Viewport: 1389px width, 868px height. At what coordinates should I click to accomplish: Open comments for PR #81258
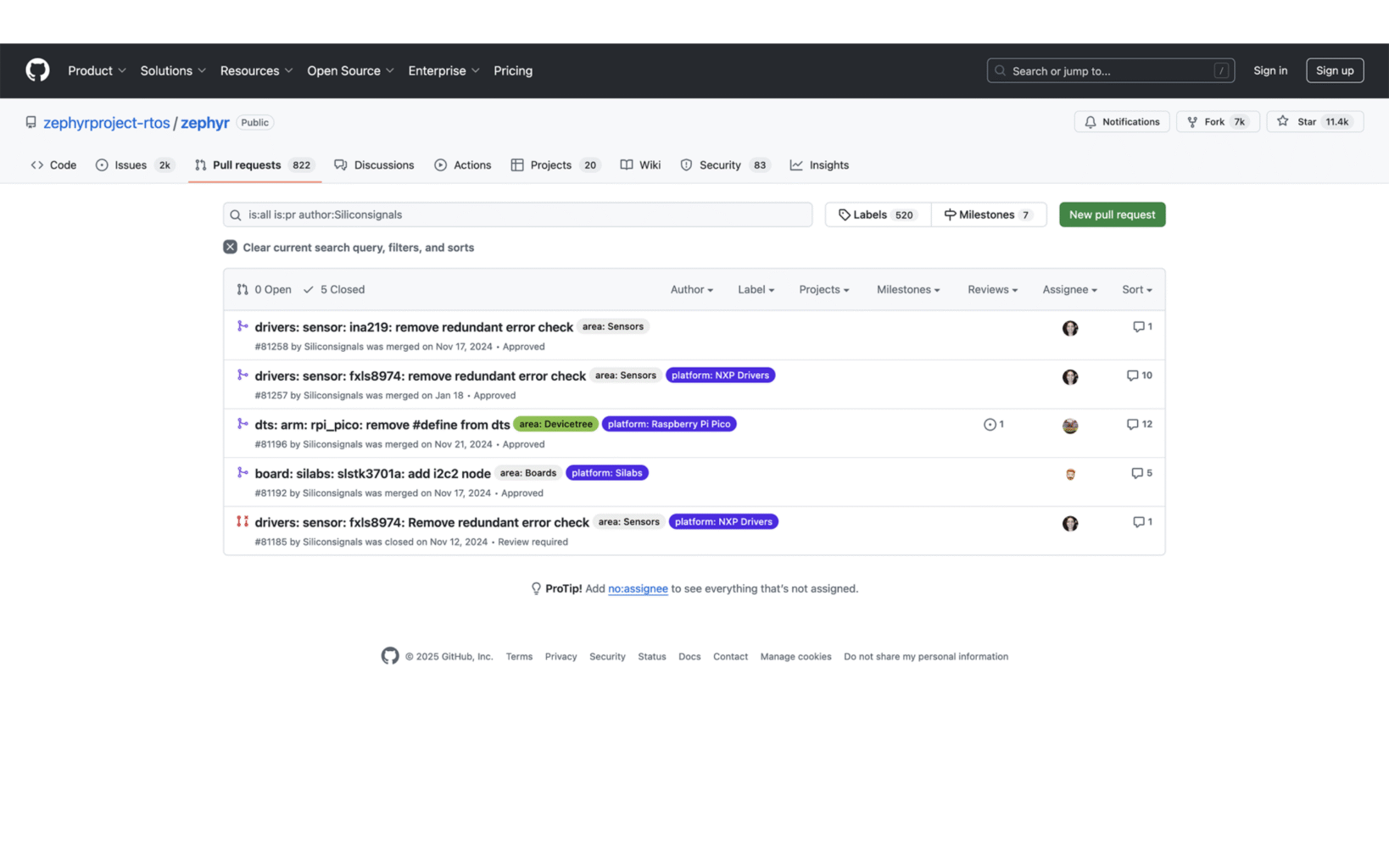point(1142,326)
